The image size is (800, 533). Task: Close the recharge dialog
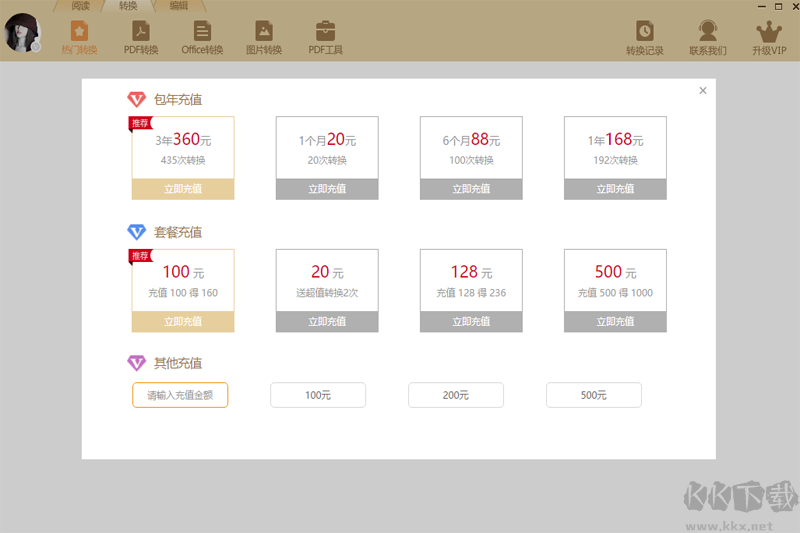click(x=703, y=91)
